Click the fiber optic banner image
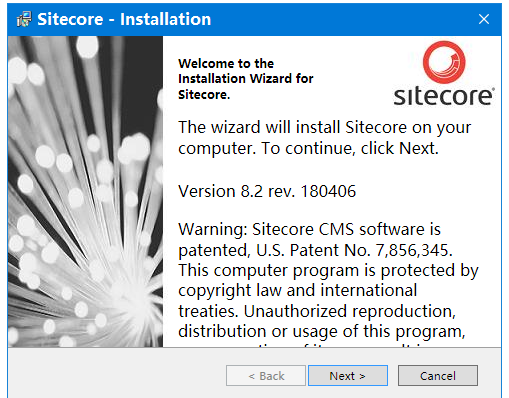This screenshot has height=398, width=509. coord(85,192)
